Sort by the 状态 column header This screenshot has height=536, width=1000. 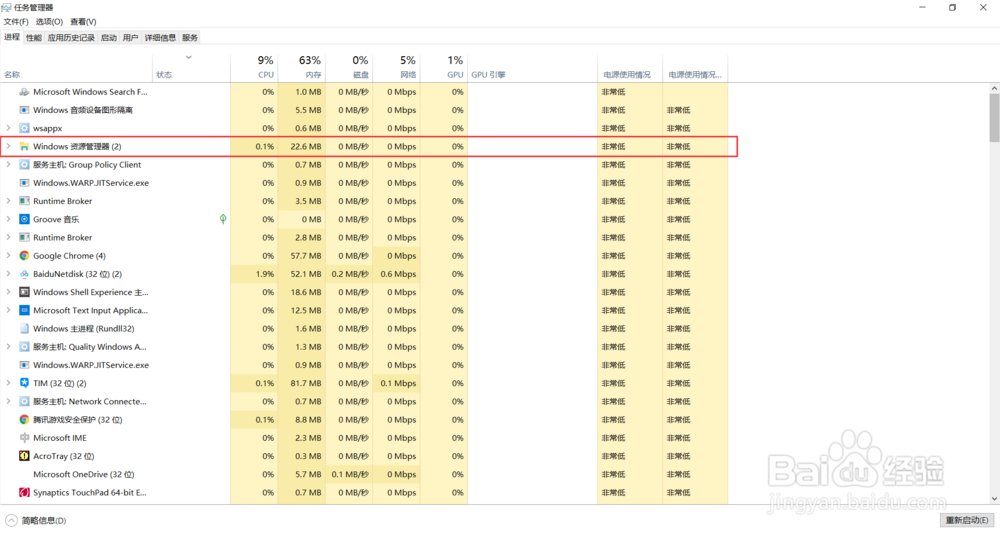pos(191,66)
